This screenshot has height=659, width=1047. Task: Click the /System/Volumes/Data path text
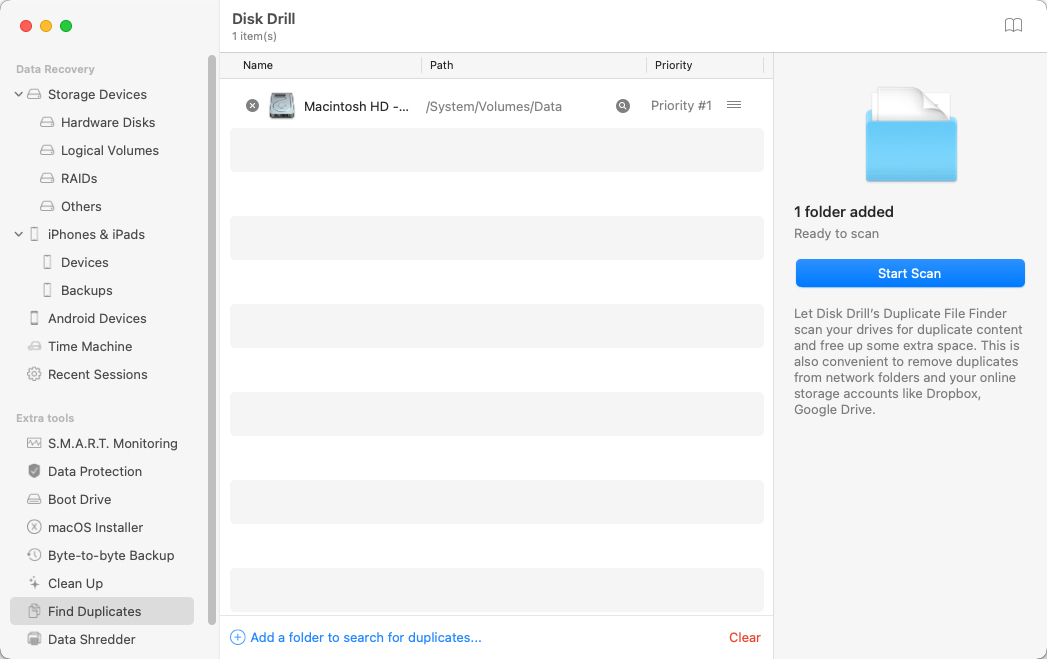(x=493, y=106)
